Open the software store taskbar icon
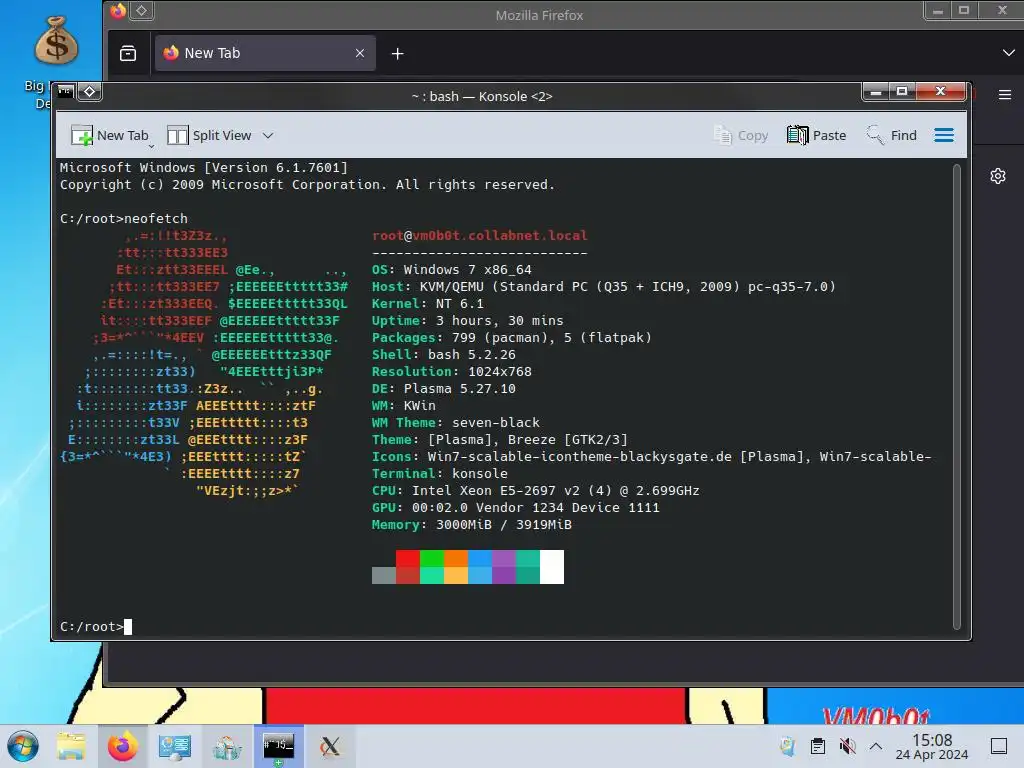This screenshot has width=1024, height=768. [x=227, y=747]
